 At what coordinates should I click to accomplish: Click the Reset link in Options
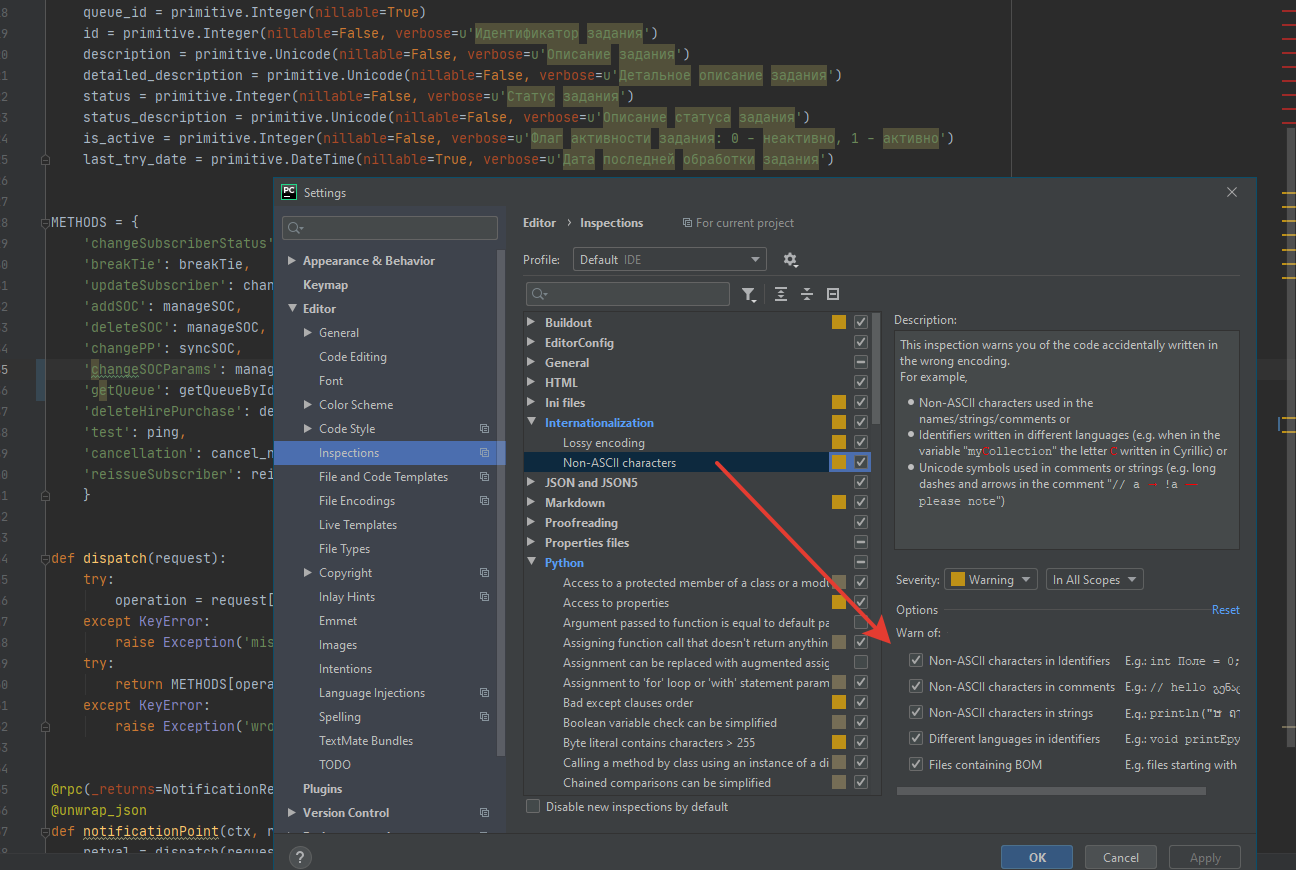tap(1225, 610)
